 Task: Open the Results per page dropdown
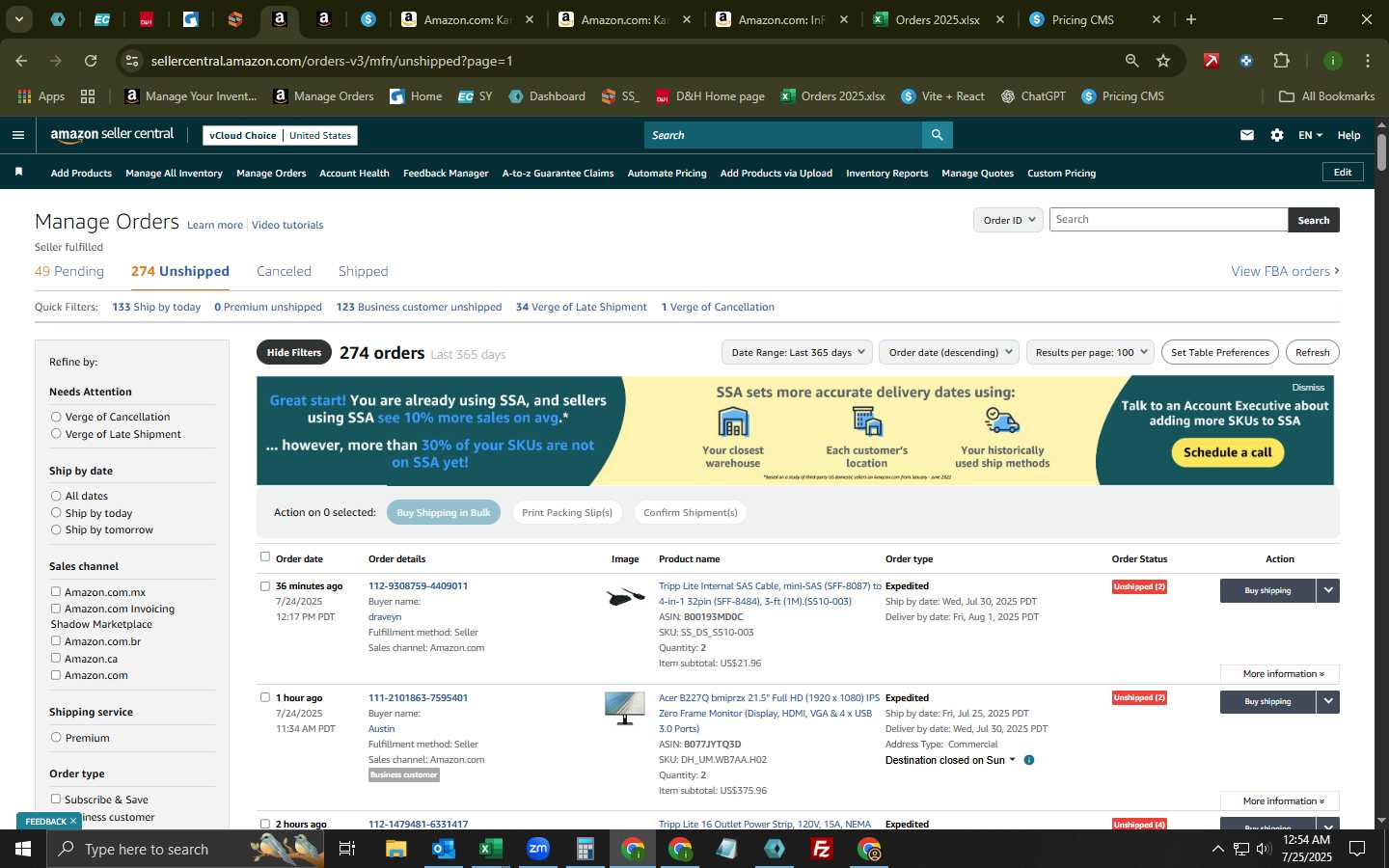[x=1090, y=352]
